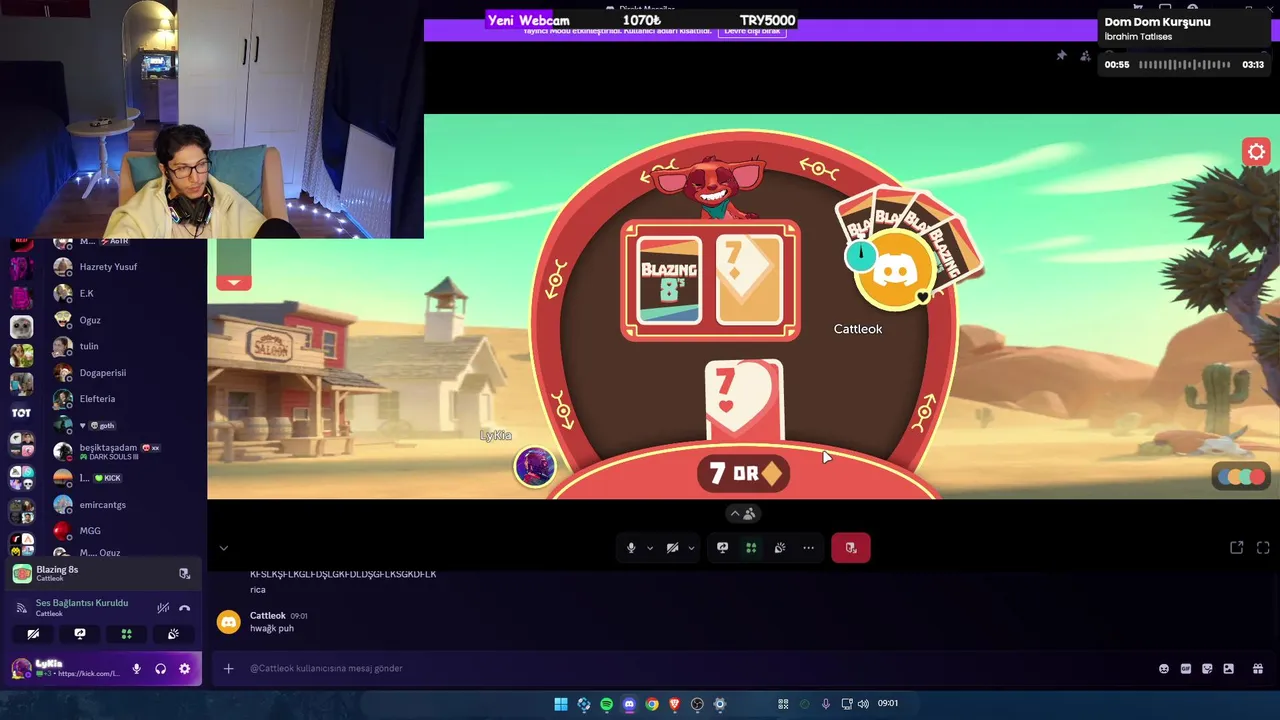Focus the message input to Cattleok
Viewport: 1280px width, 720px height.
[x=695, y=668]
